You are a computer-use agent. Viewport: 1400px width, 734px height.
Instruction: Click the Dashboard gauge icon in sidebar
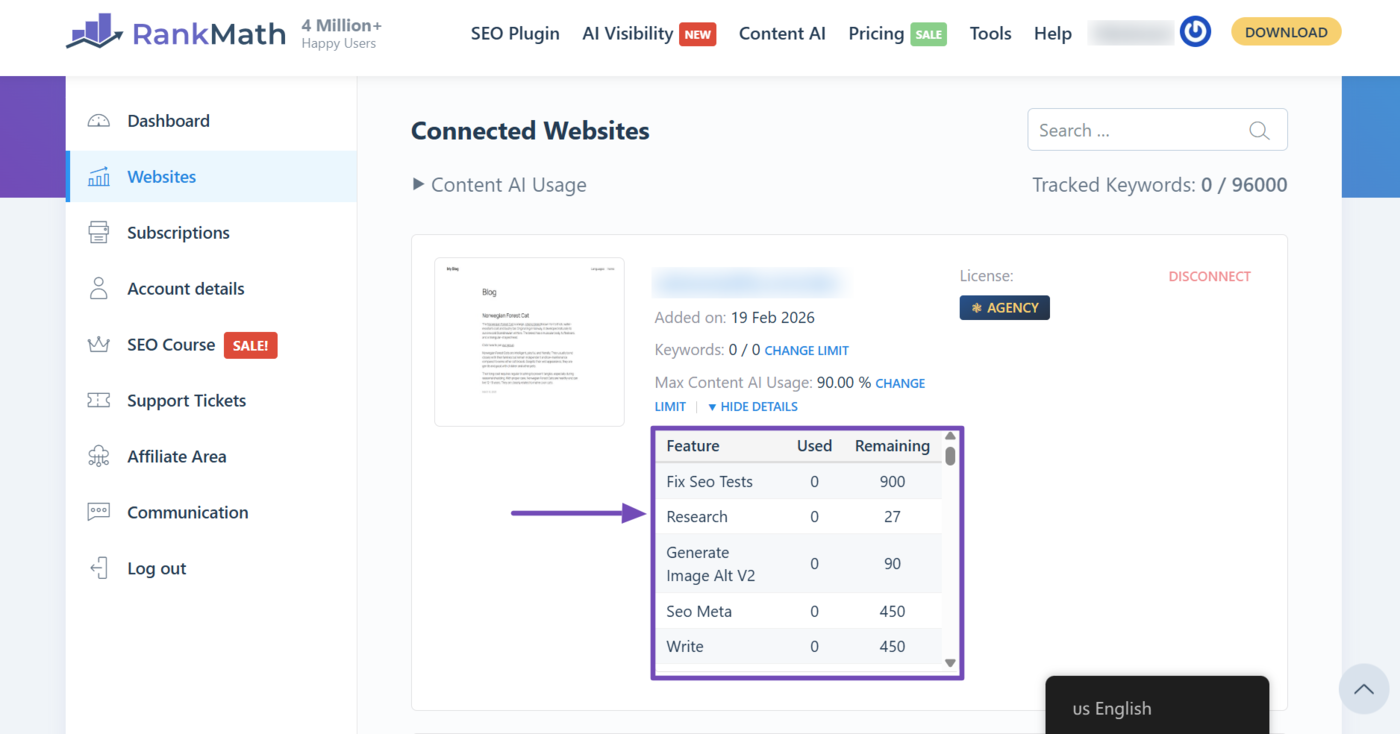(98, 121)
